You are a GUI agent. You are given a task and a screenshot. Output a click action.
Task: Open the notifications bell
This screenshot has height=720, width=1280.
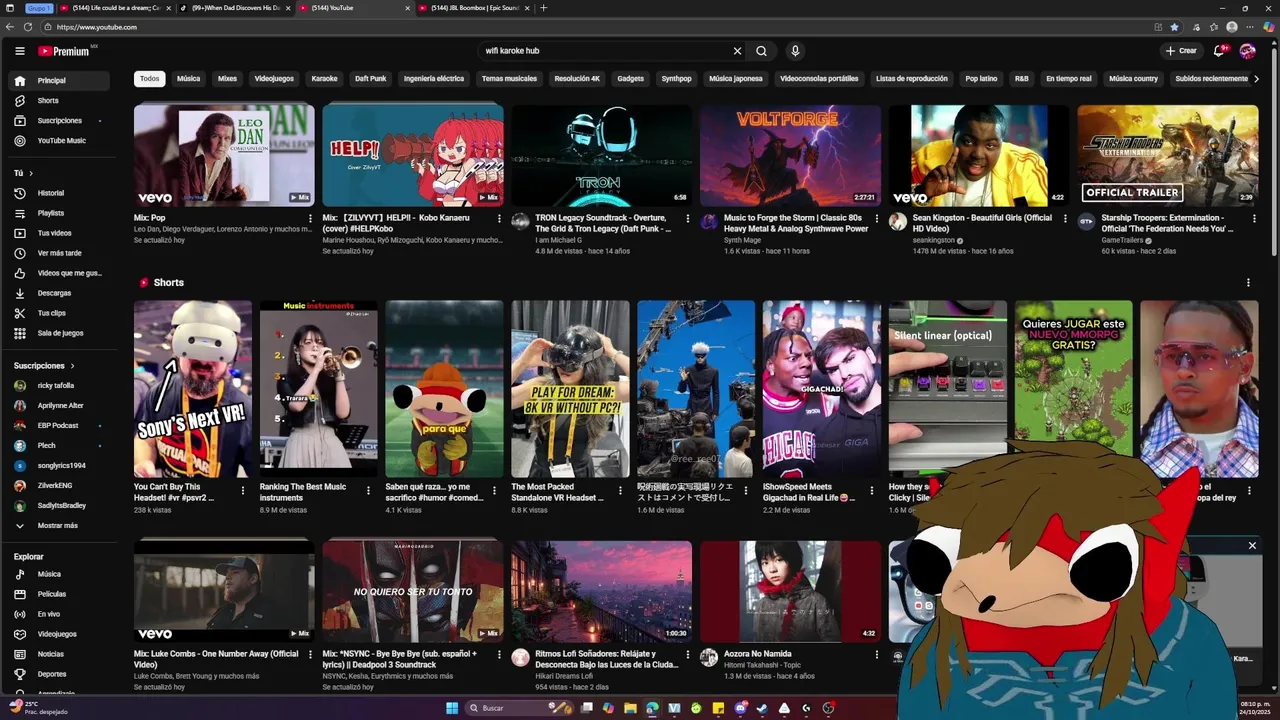(1219, 51)
